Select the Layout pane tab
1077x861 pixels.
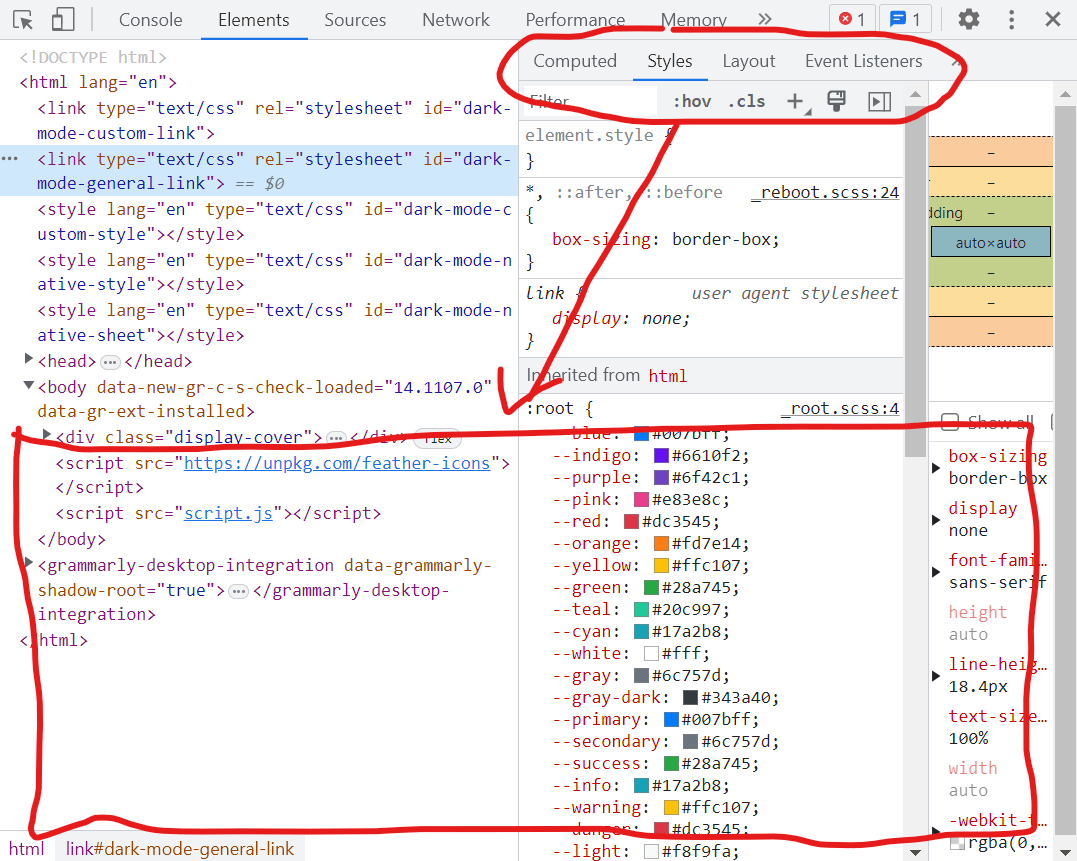(x=749, y=61)
